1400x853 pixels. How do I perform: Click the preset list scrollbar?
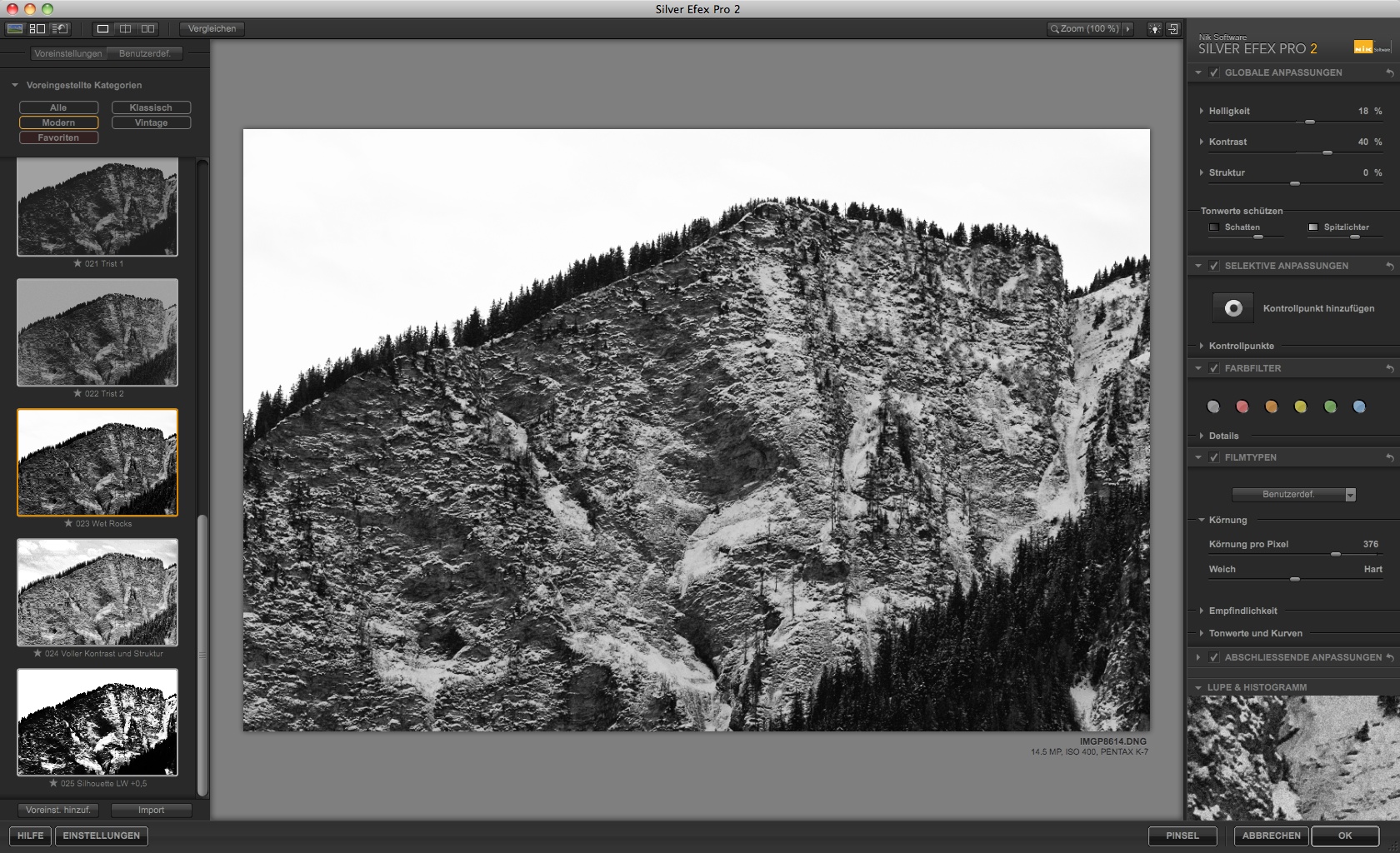coord(202,654)
